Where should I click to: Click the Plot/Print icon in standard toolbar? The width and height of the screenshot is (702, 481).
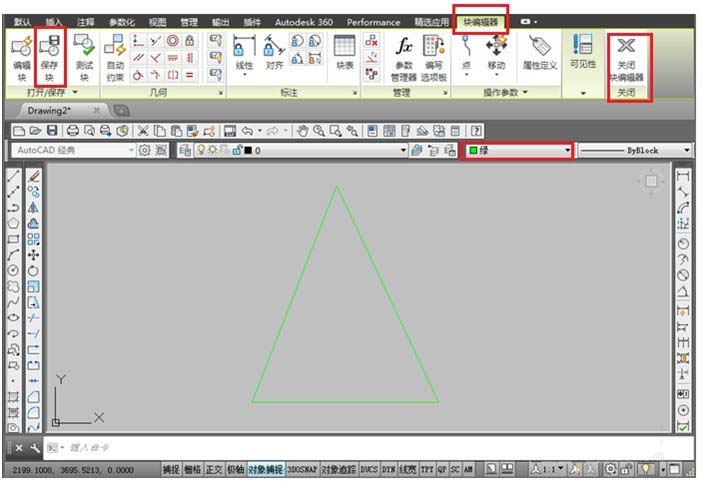pyautogui.click(x=73, y=131)
